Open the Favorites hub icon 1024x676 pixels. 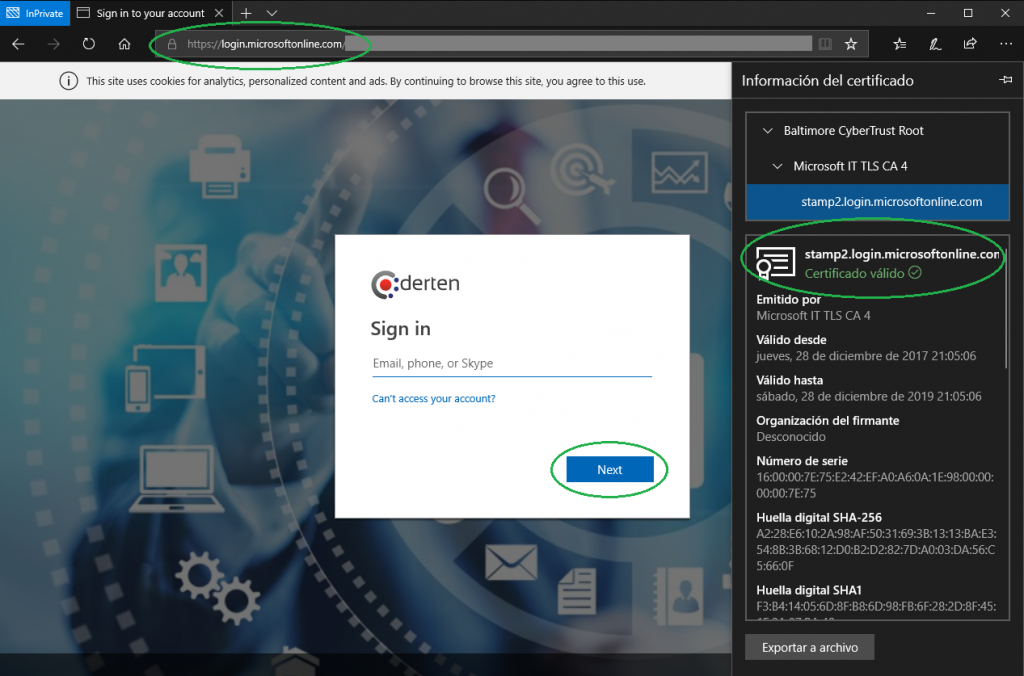point(899,44)
